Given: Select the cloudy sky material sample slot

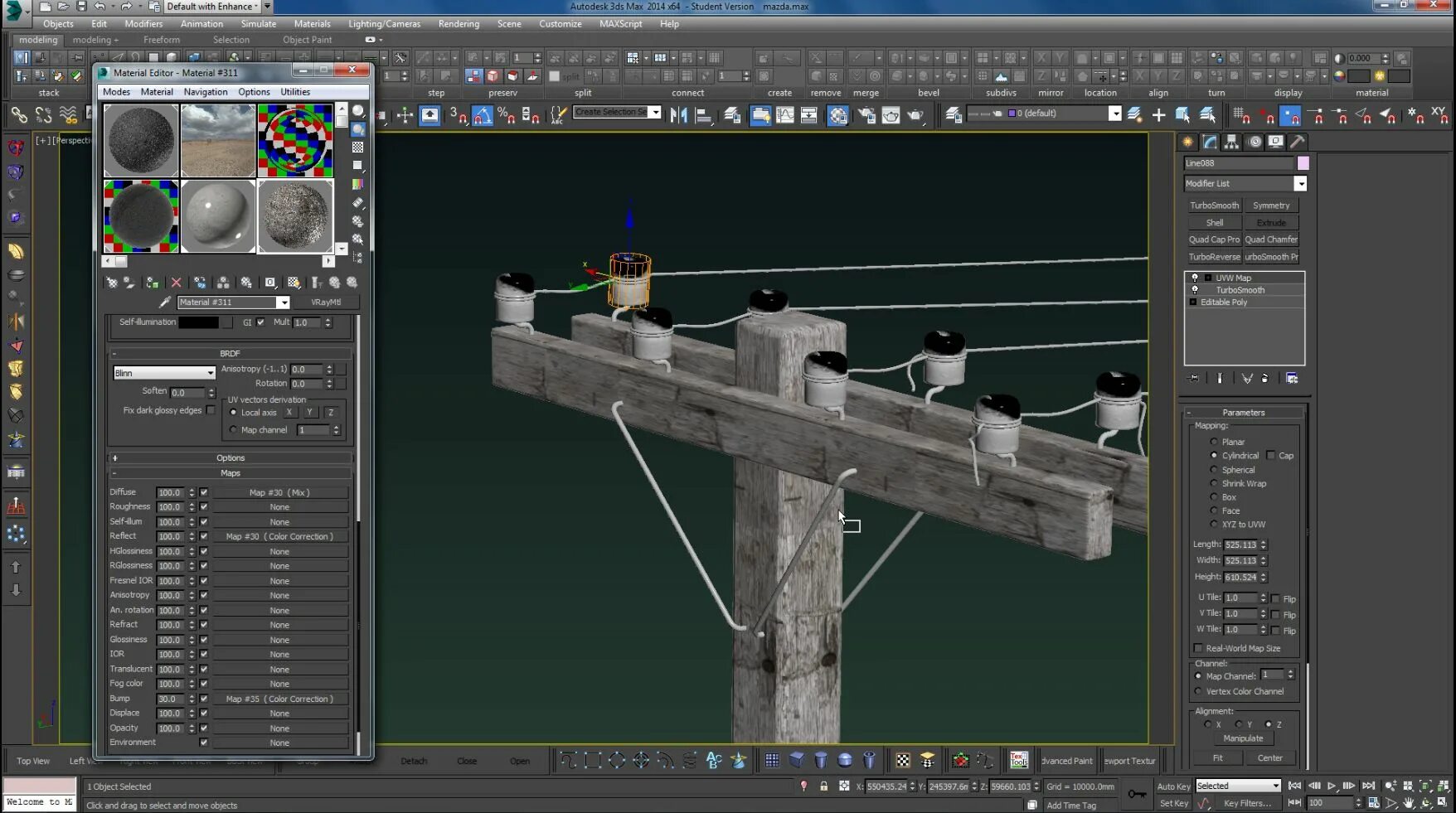Looking at the screenshot, I should (218, 140).
